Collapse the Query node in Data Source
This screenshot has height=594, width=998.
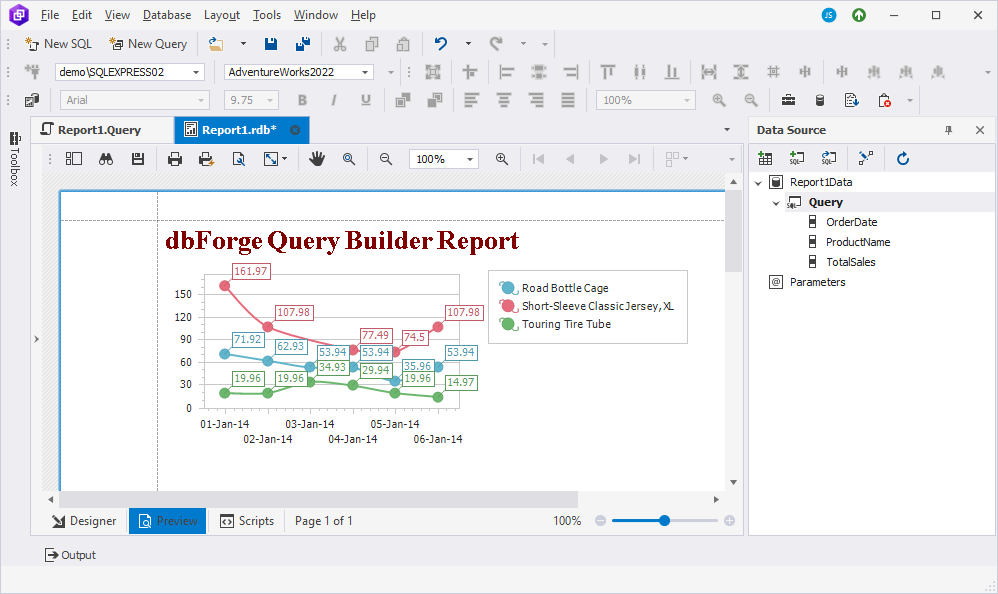click(776, 203)
